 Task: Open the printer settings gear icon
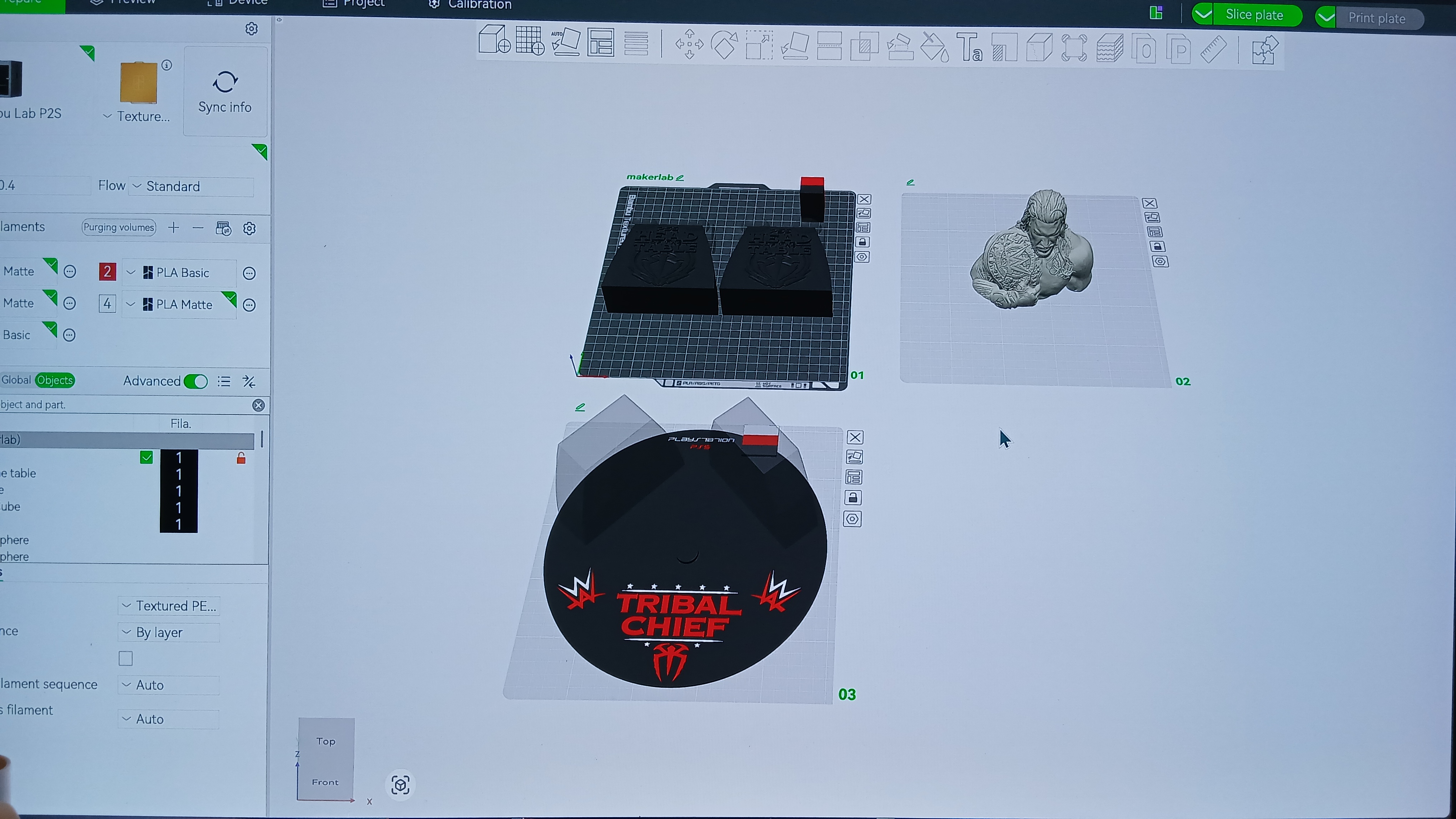pyautogui.click(x=252, y=29)
